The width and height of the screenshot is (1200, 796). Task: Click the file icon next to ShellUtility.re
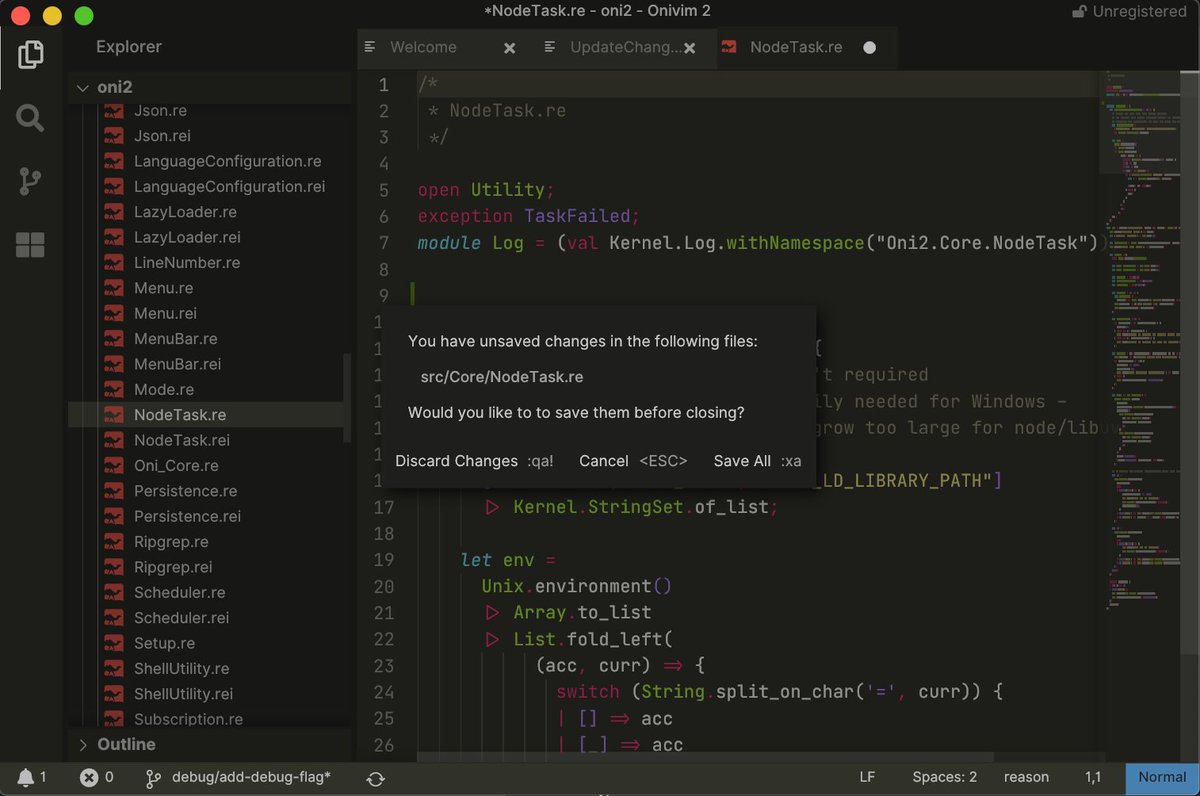(115, 669)
